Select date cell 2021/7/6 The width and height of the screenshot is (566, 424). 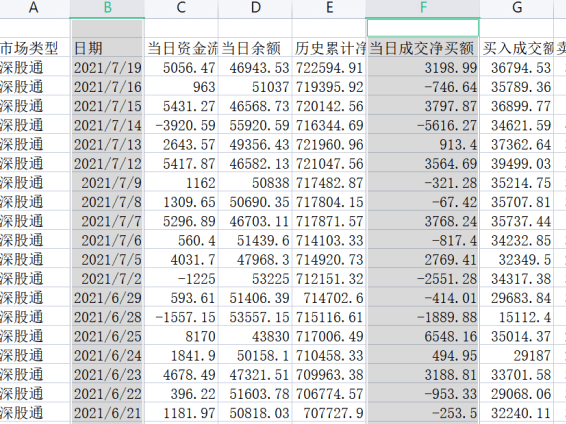107,240
